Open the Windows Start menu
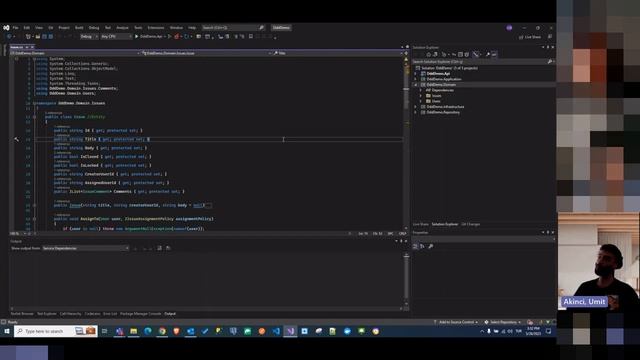Screen dimensions: 640x360 pyautogui.click(x=7, y=331)
